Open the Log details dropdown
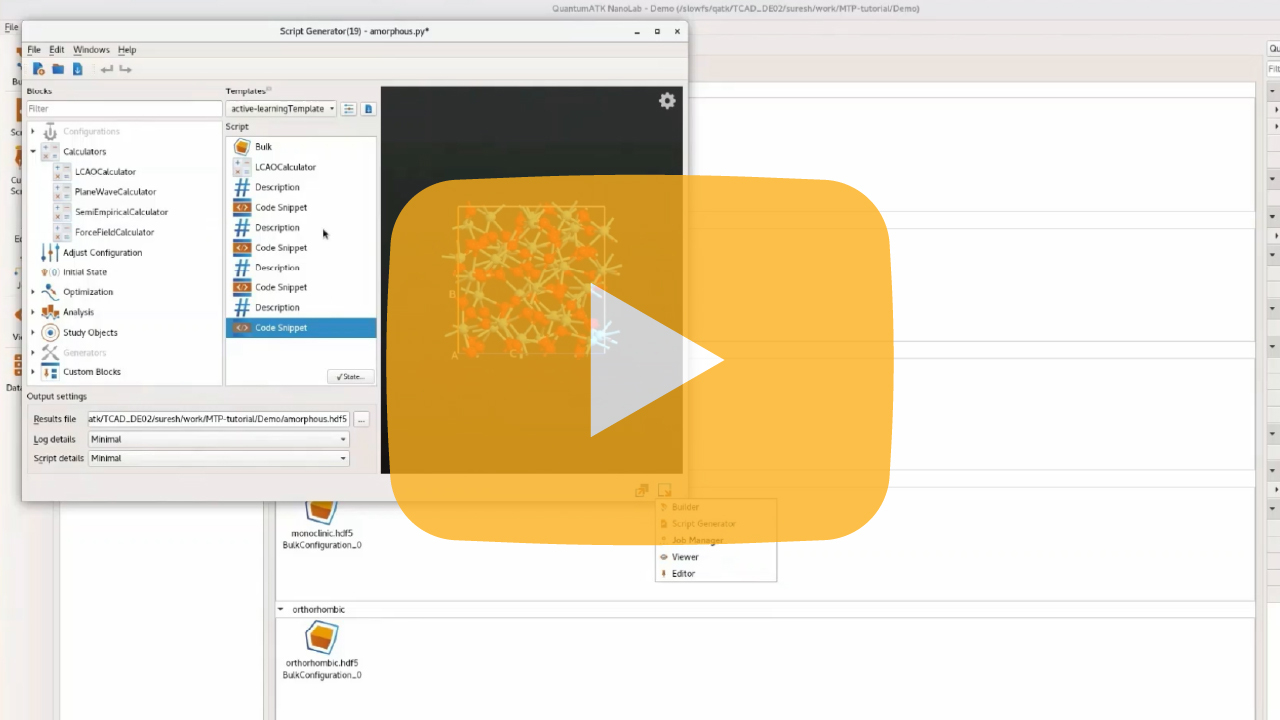Screen dimensions: 1280x720 (218, 439)
